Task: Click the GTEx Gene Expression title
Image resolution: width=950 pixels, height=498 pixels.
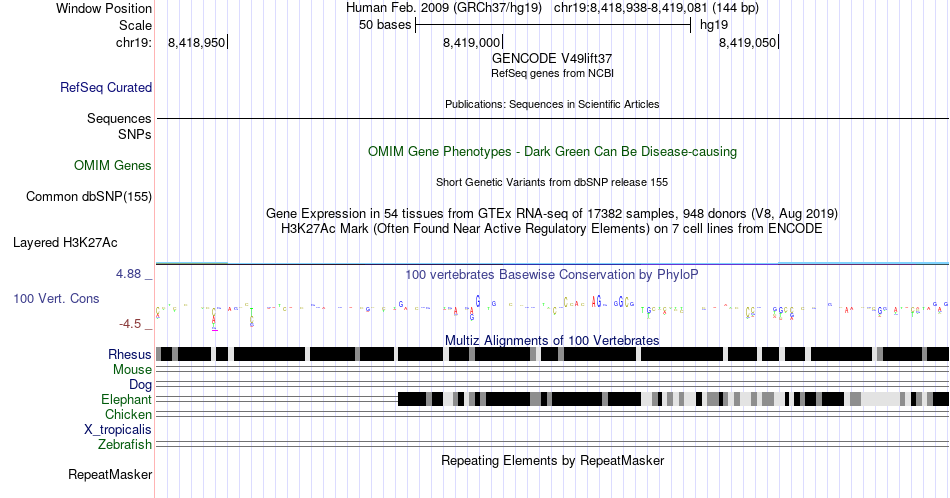Action: [x=552, y=213]
